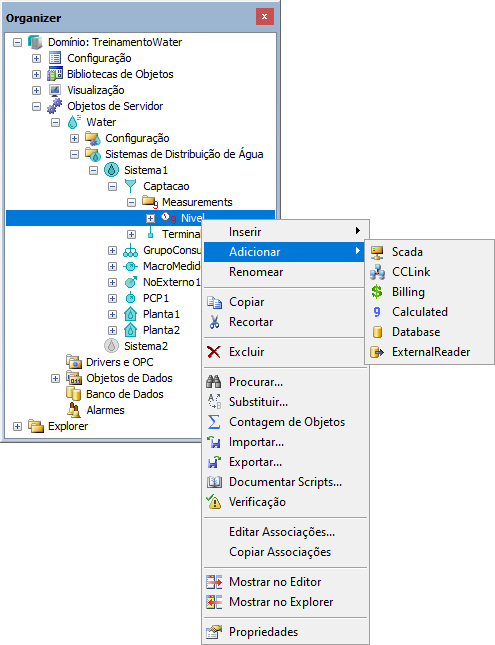This screenshot has width=495, height=645.
Task: Expand the Planta1 tree node
Action: [112, 314]
